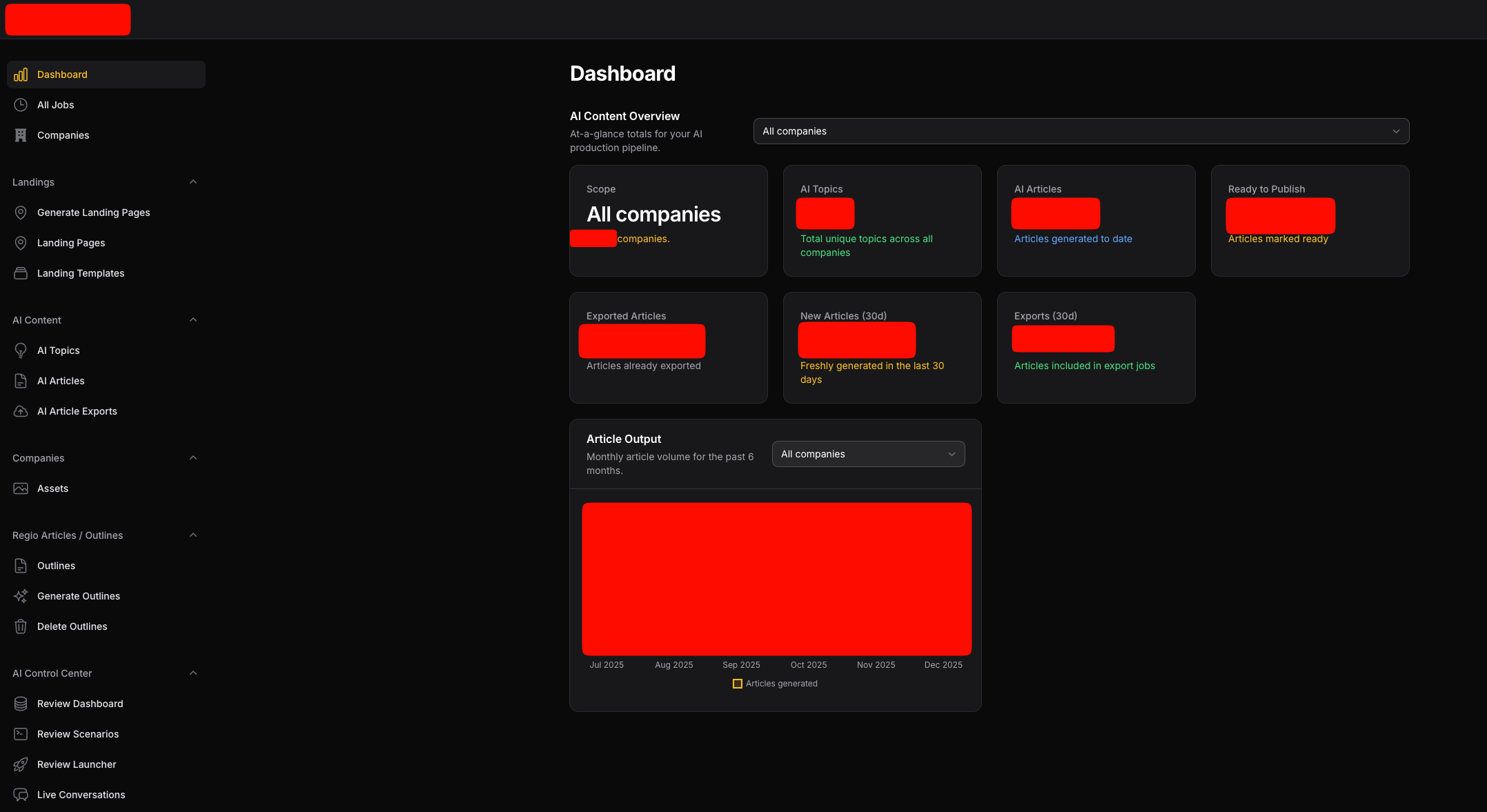Click the Live Conversations chat icon

21,794
